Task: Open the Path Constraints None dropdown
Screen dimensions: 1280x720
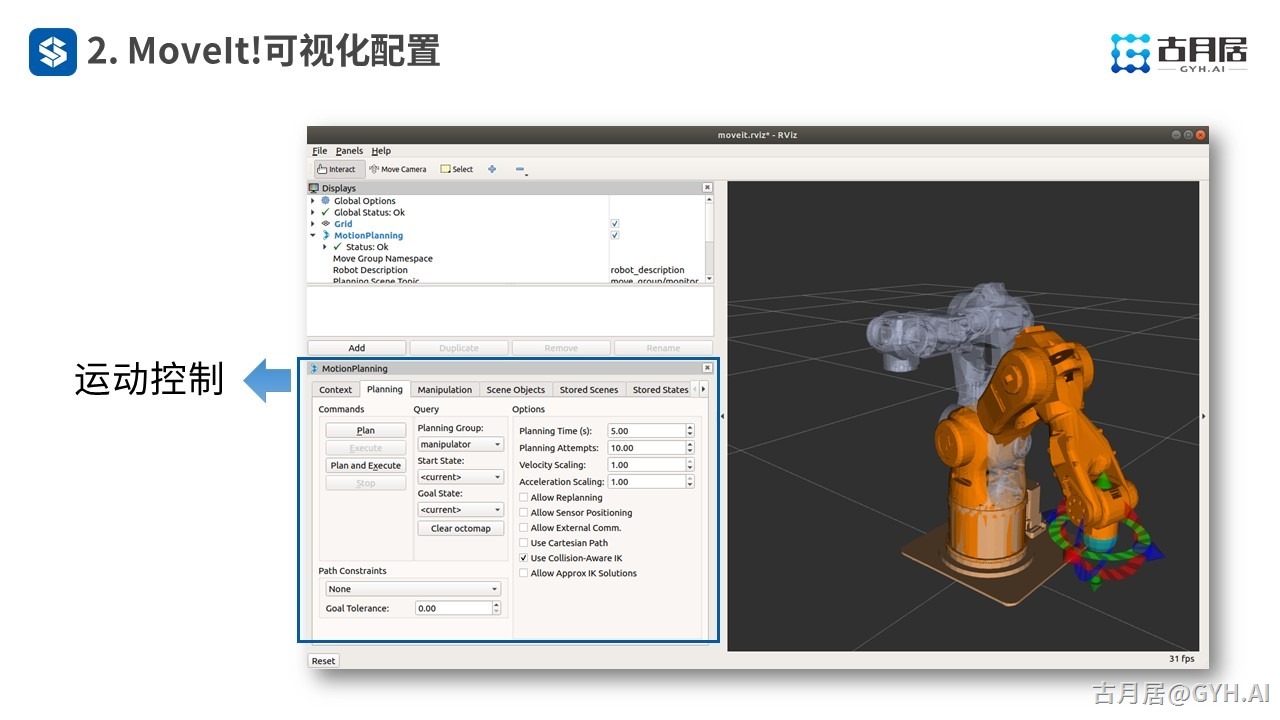Action: (x=413, y=589)
